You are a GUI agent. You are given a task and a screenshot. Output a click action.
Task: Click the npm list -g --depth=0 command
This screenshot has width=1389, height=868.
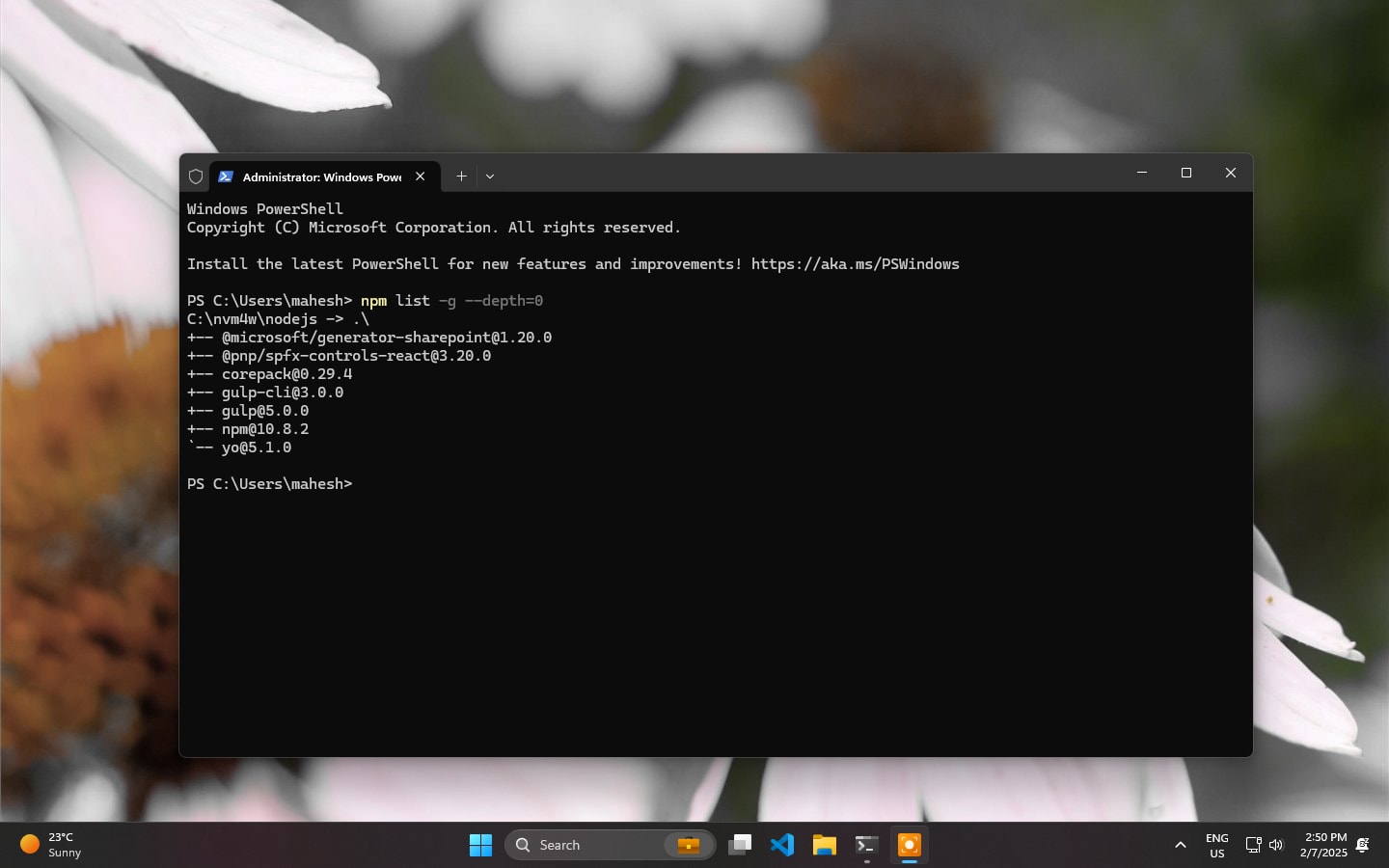coord(451,301)
